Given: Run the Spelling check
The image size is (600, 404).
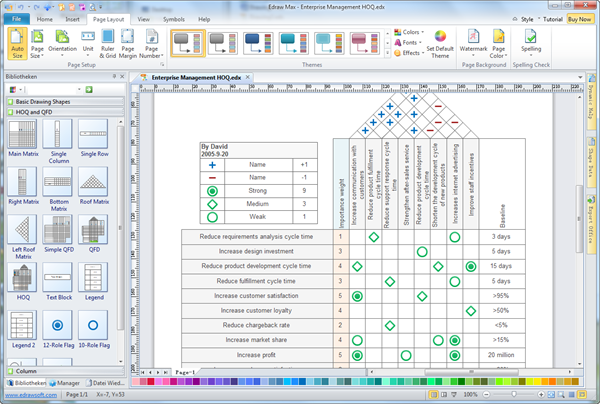Looking at the screenshot, I should [x=531, y=44].
